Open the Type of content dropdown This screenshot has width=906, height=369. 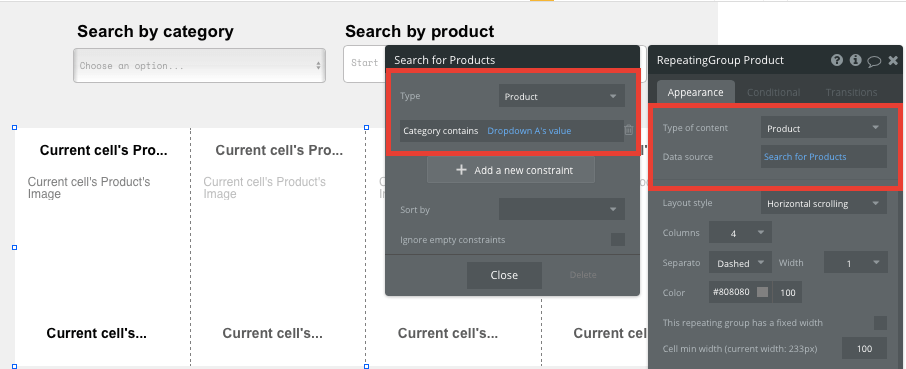[823, 128]
